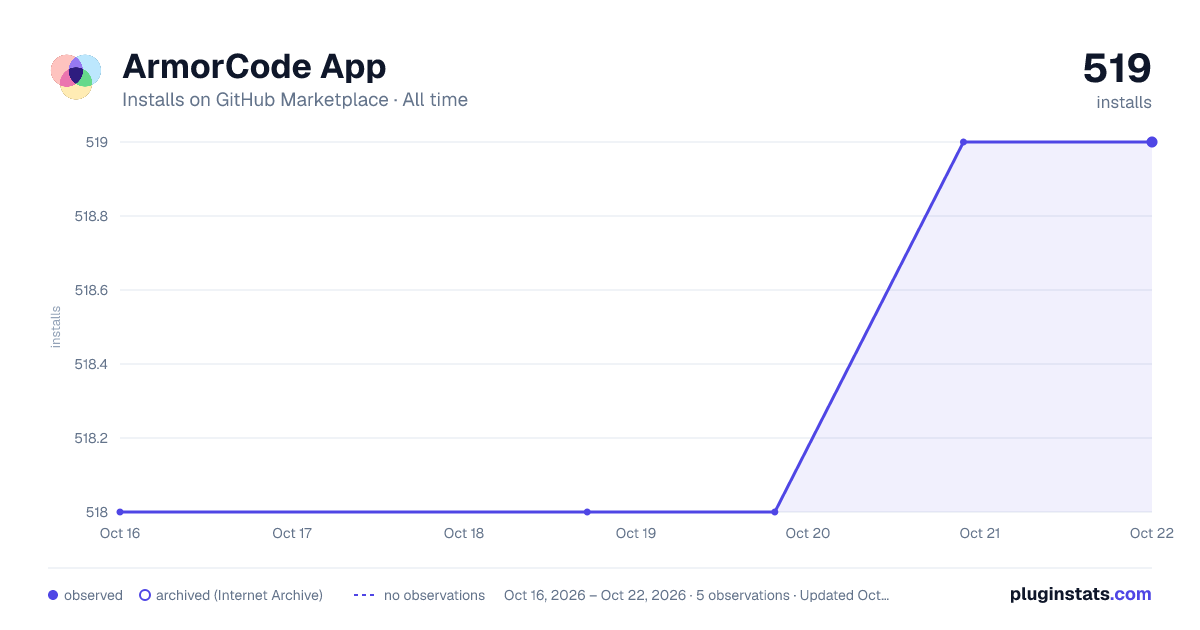Click the x-axis label Oct 21
This screenshot has height=630, width=1200.
[x=980, y=533]
